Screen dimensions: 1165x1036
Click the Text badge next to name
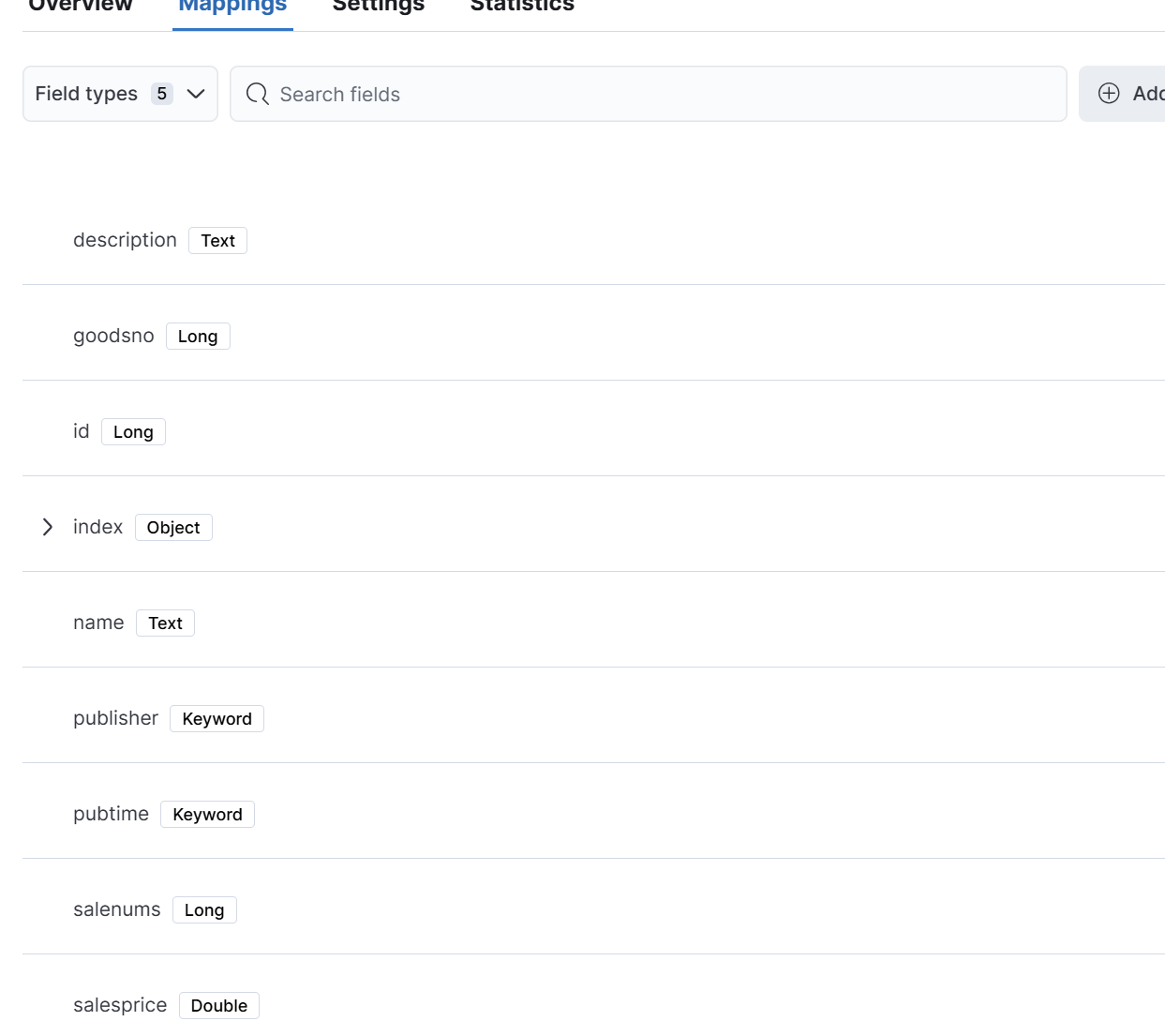coord(165,623)
